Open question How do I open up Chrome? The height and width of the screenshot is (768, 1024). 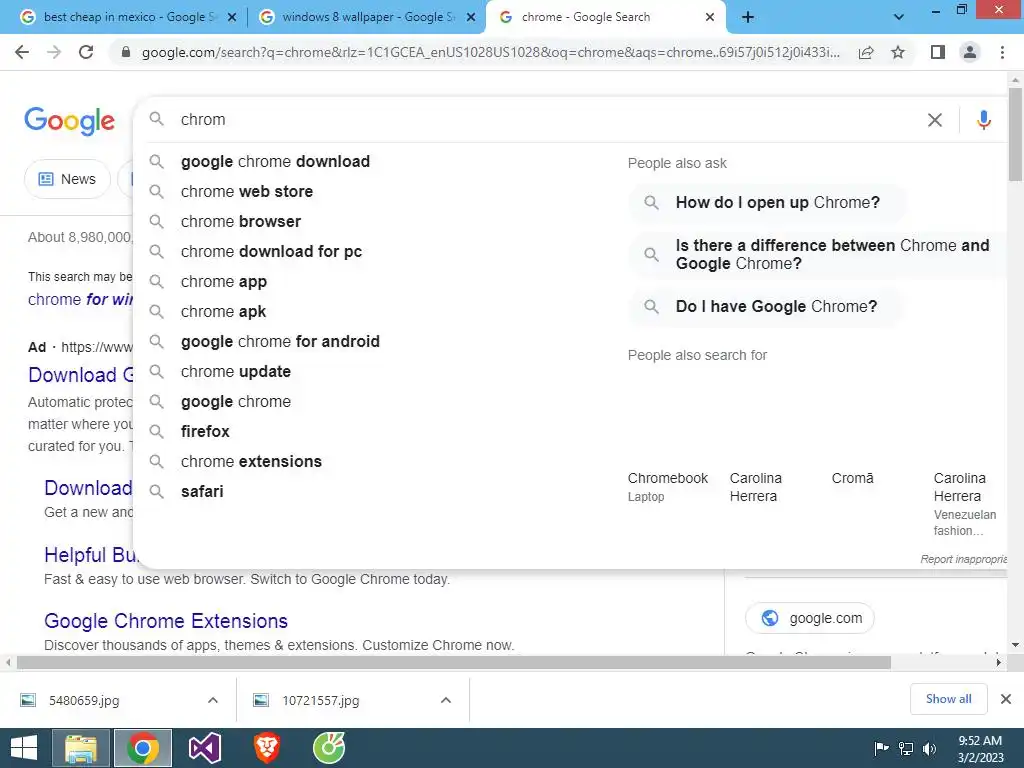click(767, 202)
